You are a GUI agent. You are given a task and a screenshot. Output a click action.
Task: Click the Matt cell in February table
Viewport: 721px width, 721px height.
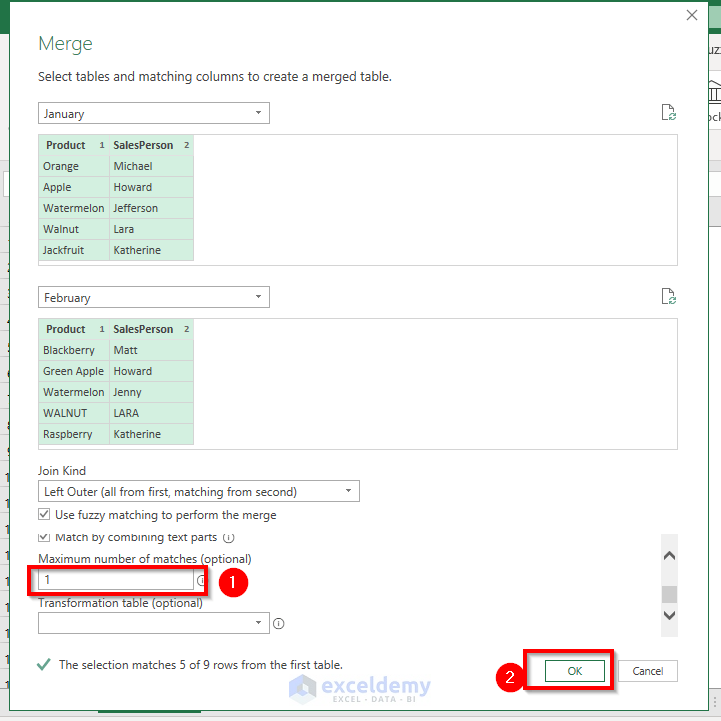click(x=151, y=350)
